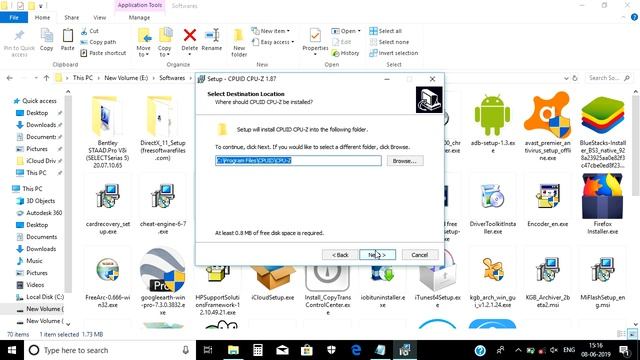
Task: Click the Rename ribbon icon
Action: pyautogui.click(x=212, y=35)
